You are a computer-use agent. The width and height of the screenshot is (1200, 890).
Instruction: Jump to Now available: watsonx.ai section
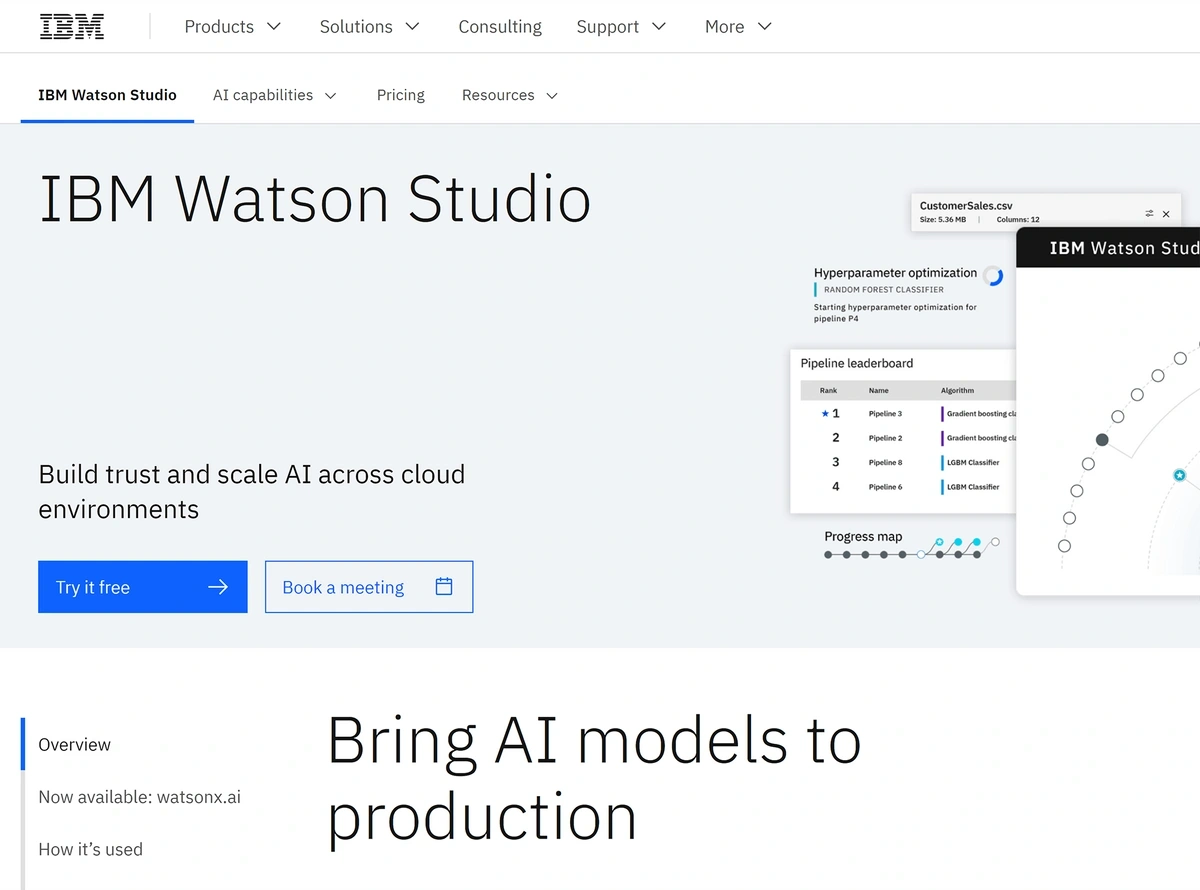pos(139,797)
